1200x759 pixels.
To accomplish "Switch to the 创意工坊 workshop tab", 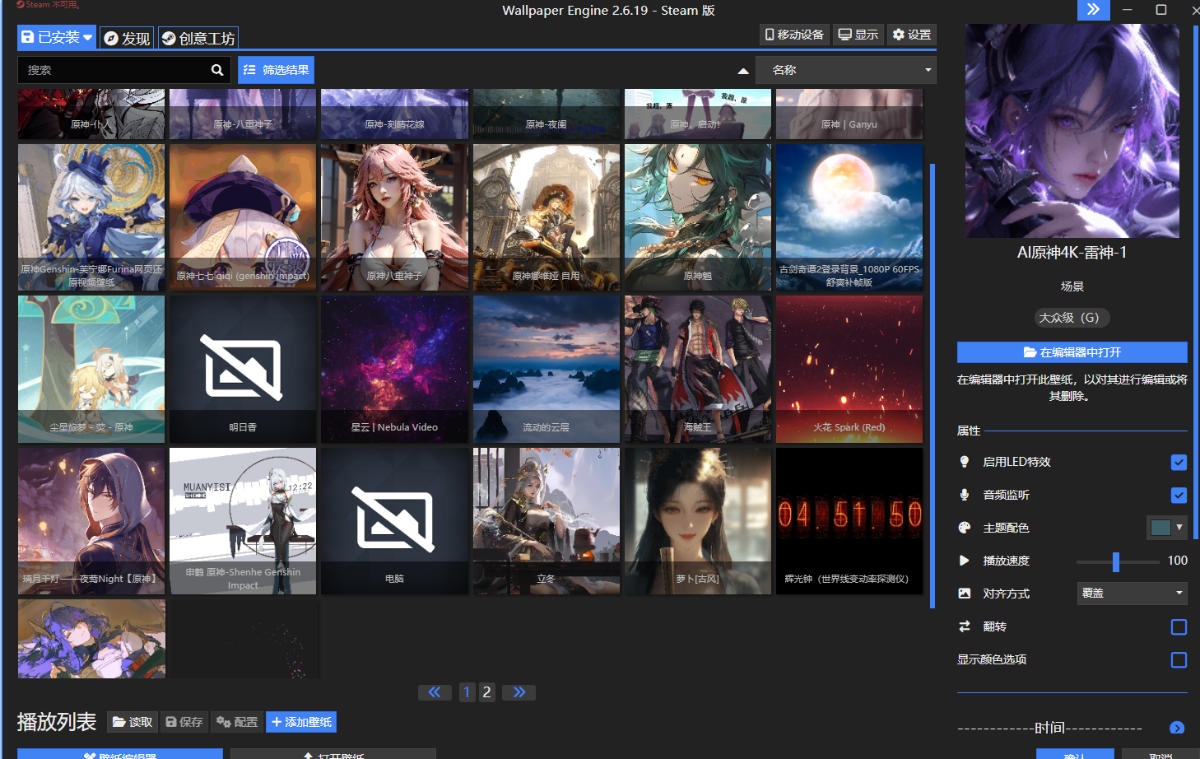I will pyautogui.click(x=198, y=38).
